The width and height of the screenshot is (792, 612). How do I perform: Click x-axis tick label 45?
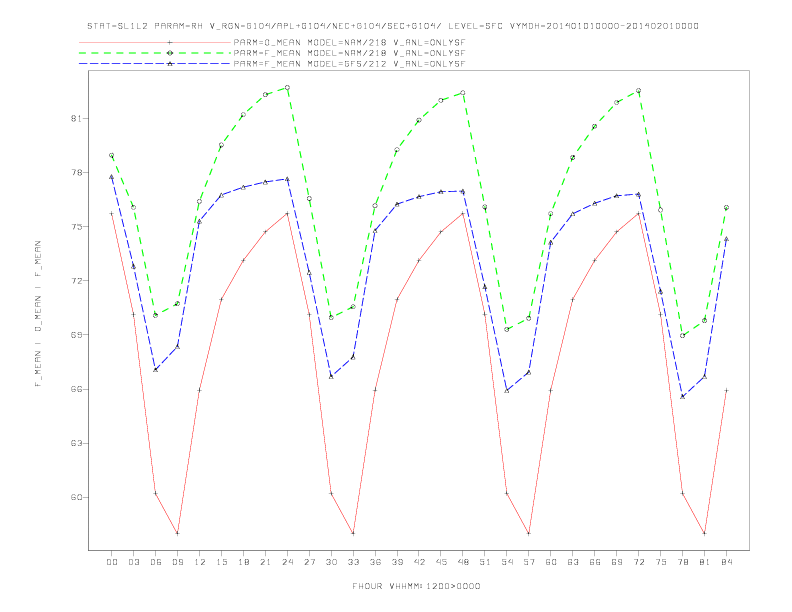click(441, 562)
